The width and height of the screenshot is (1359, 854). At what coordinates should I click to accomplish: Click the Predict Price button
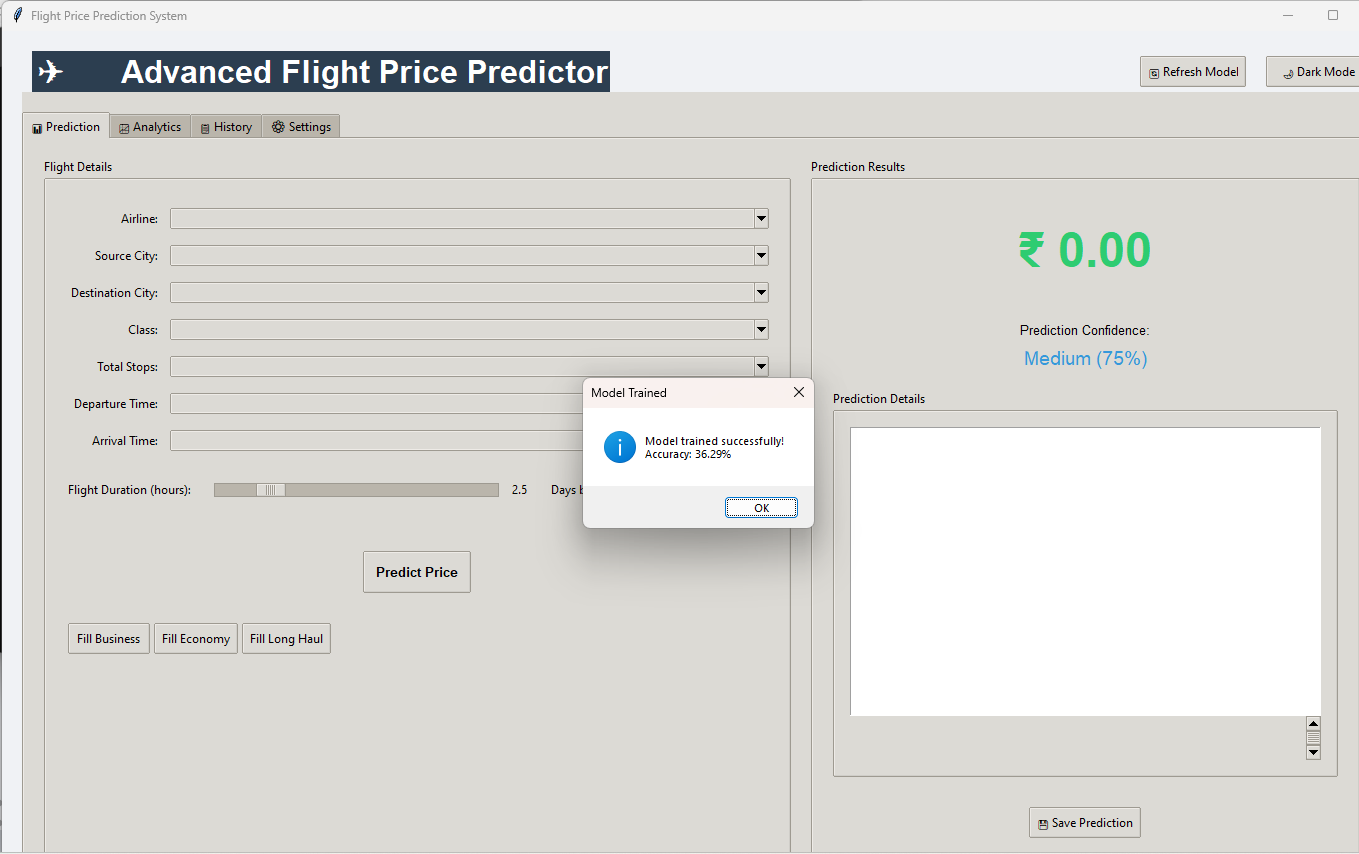(416, 572)
